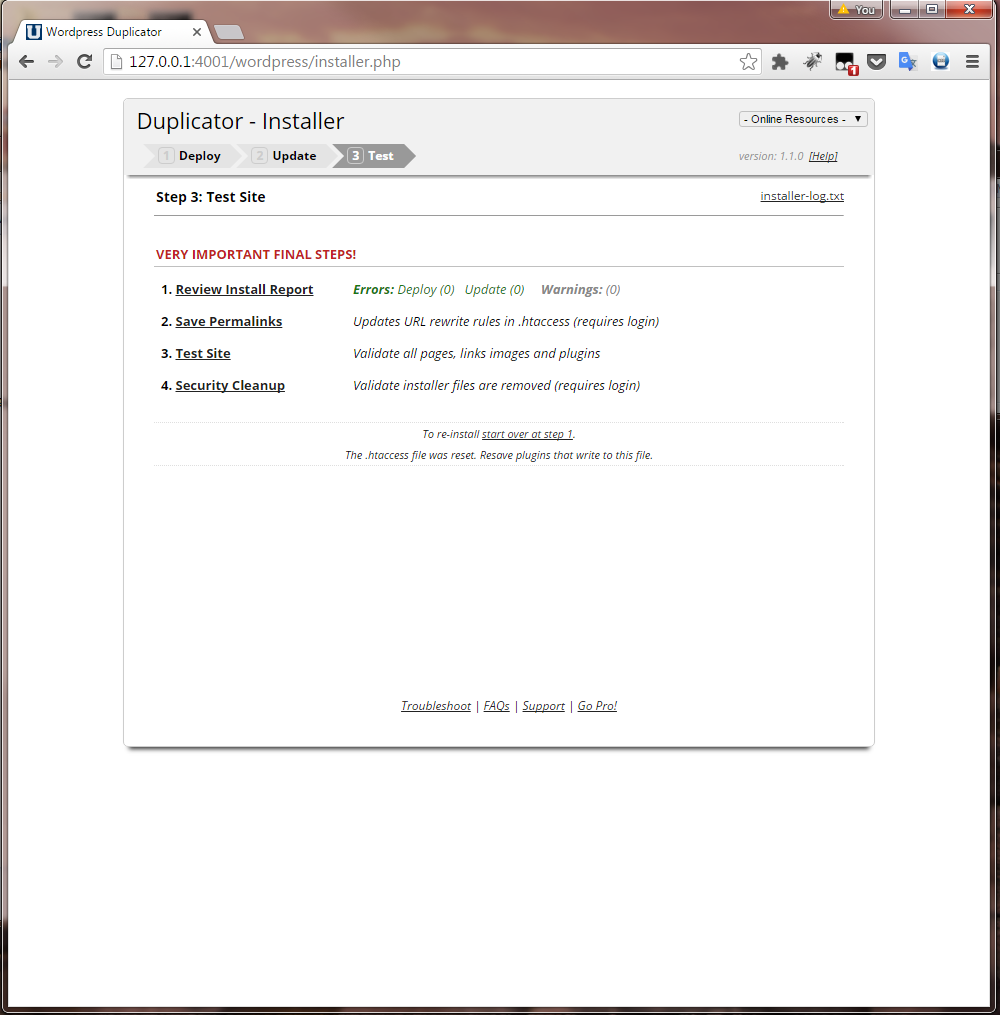Open the FAQs footer link

[496, 706]
